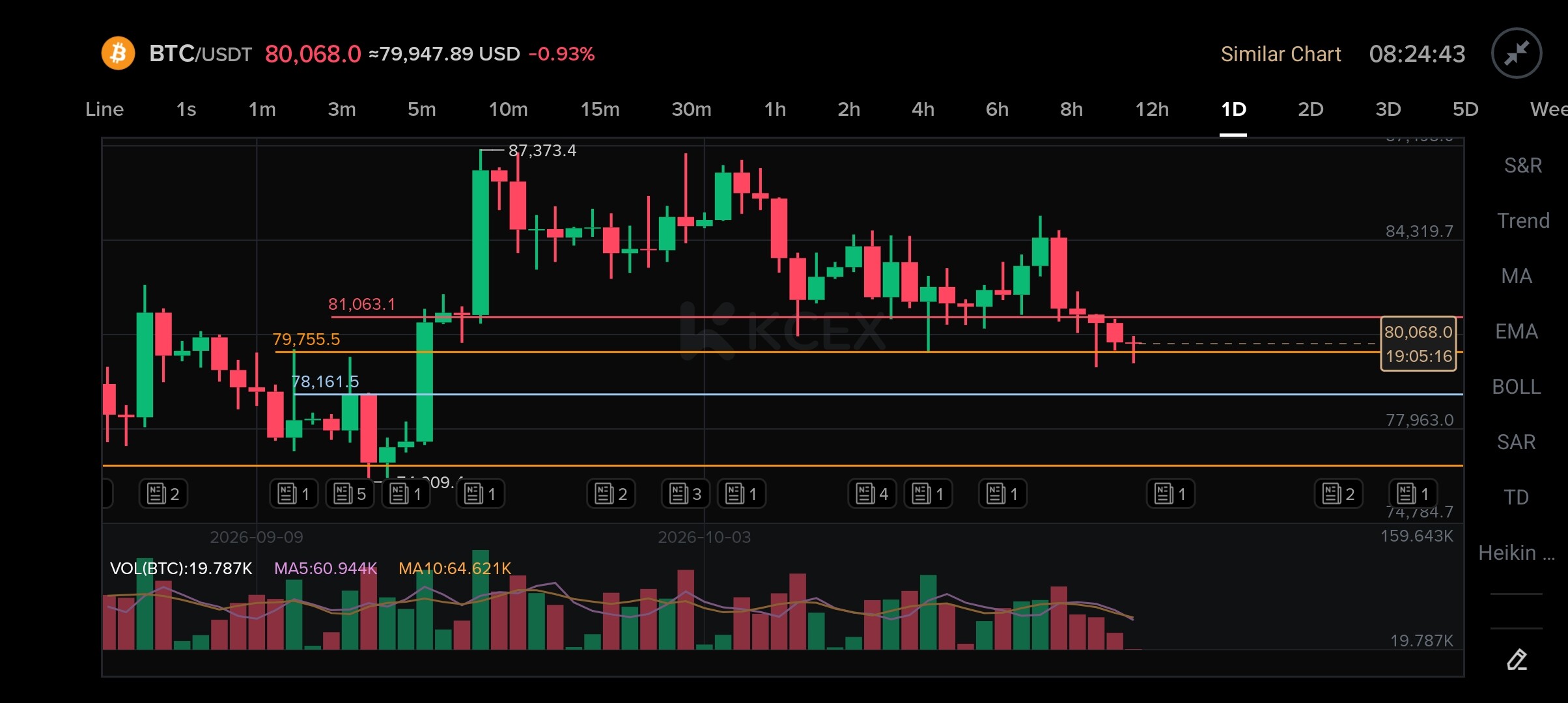Image resolution: width=1568 pixels, height=703 pixels.
Task: Switch to the 1m timeframe
Action: (262, 109)
